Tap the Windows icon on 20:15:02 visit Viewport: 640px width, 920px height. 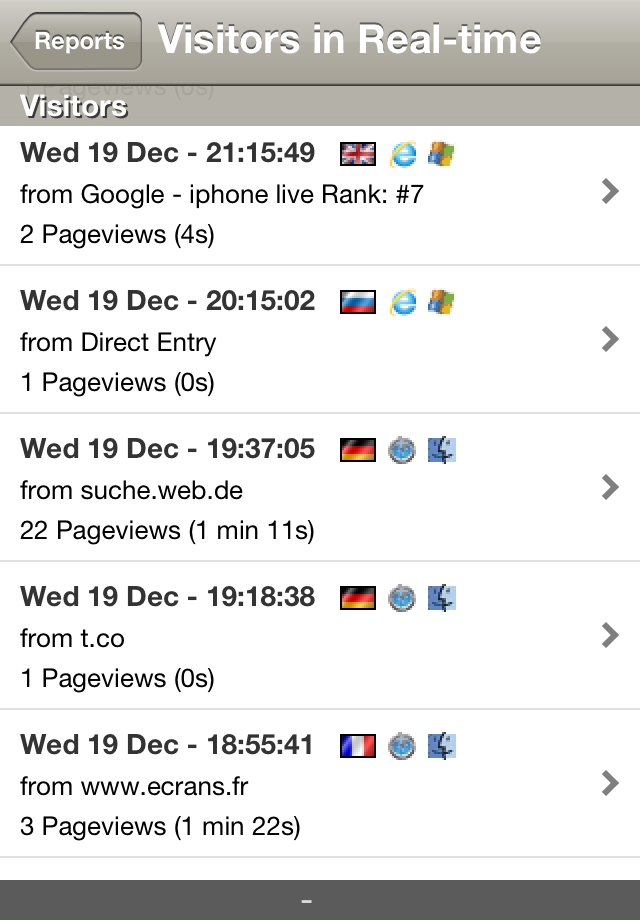click(441, 302)
